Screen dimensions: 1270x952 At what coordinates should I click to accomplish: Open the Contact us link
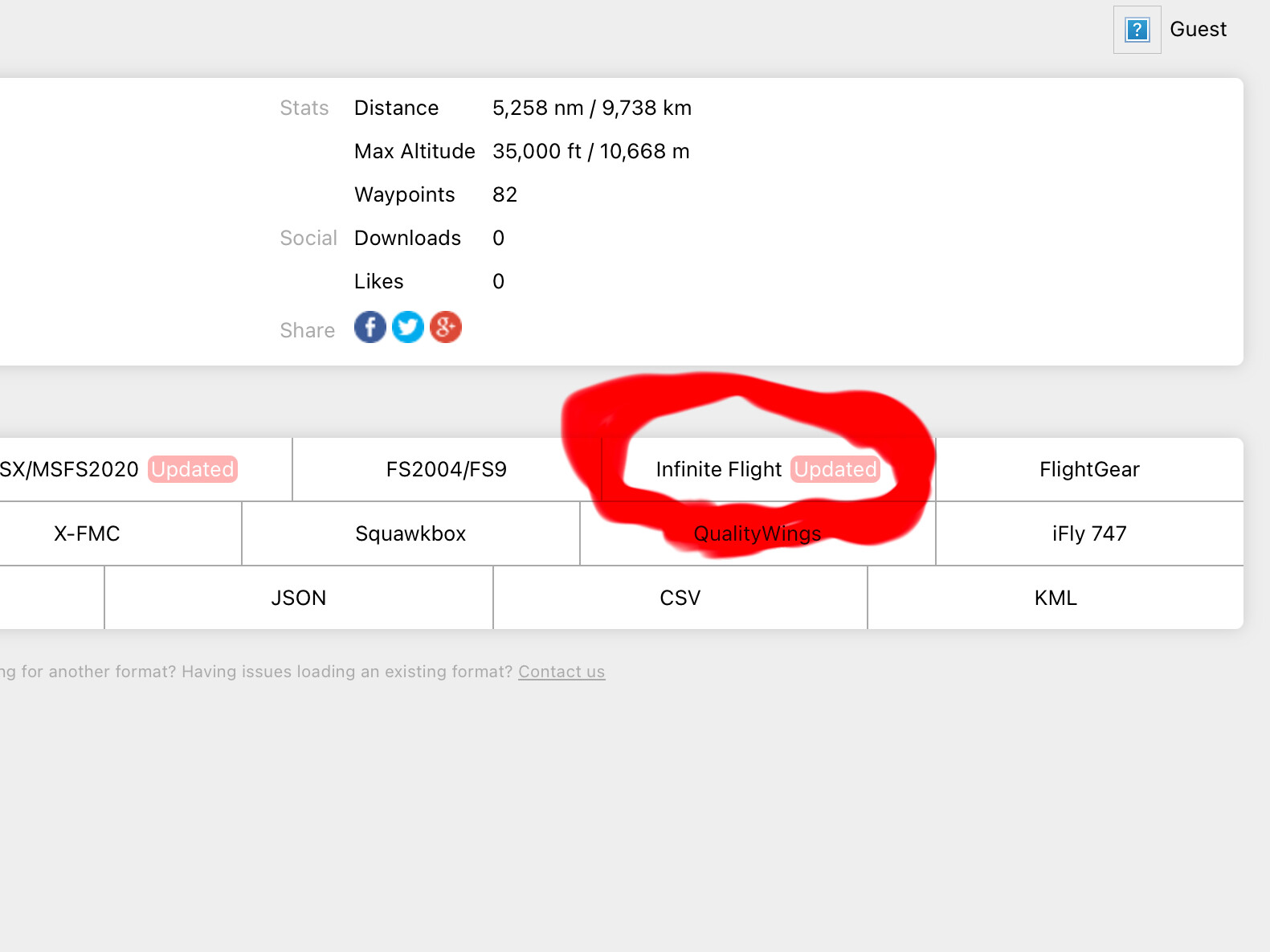pos(561,672)
